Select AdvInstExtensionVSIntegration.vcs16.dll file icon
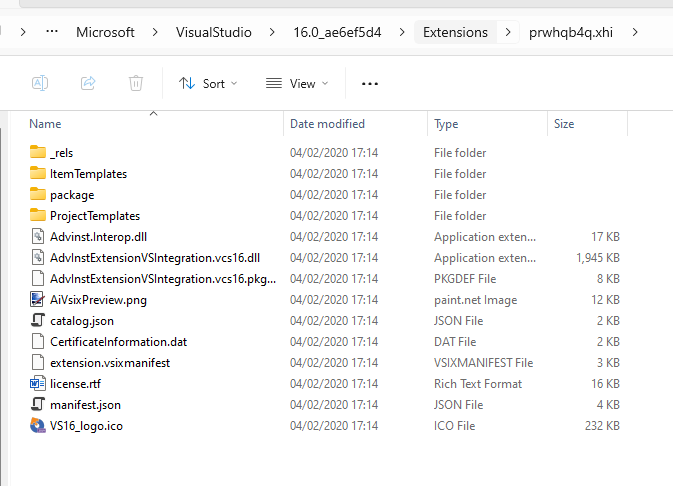Viewport: 673px width, 486px height. pos(38,257)
